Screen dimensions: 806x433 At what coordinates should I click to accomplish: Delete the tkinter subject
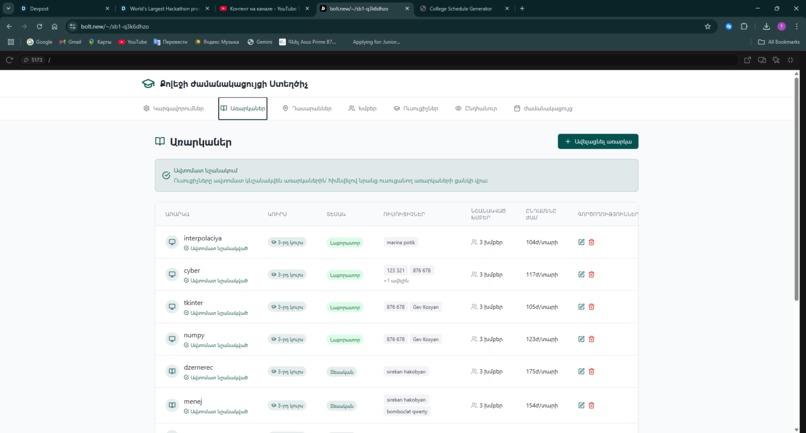[x=591, y=307]
